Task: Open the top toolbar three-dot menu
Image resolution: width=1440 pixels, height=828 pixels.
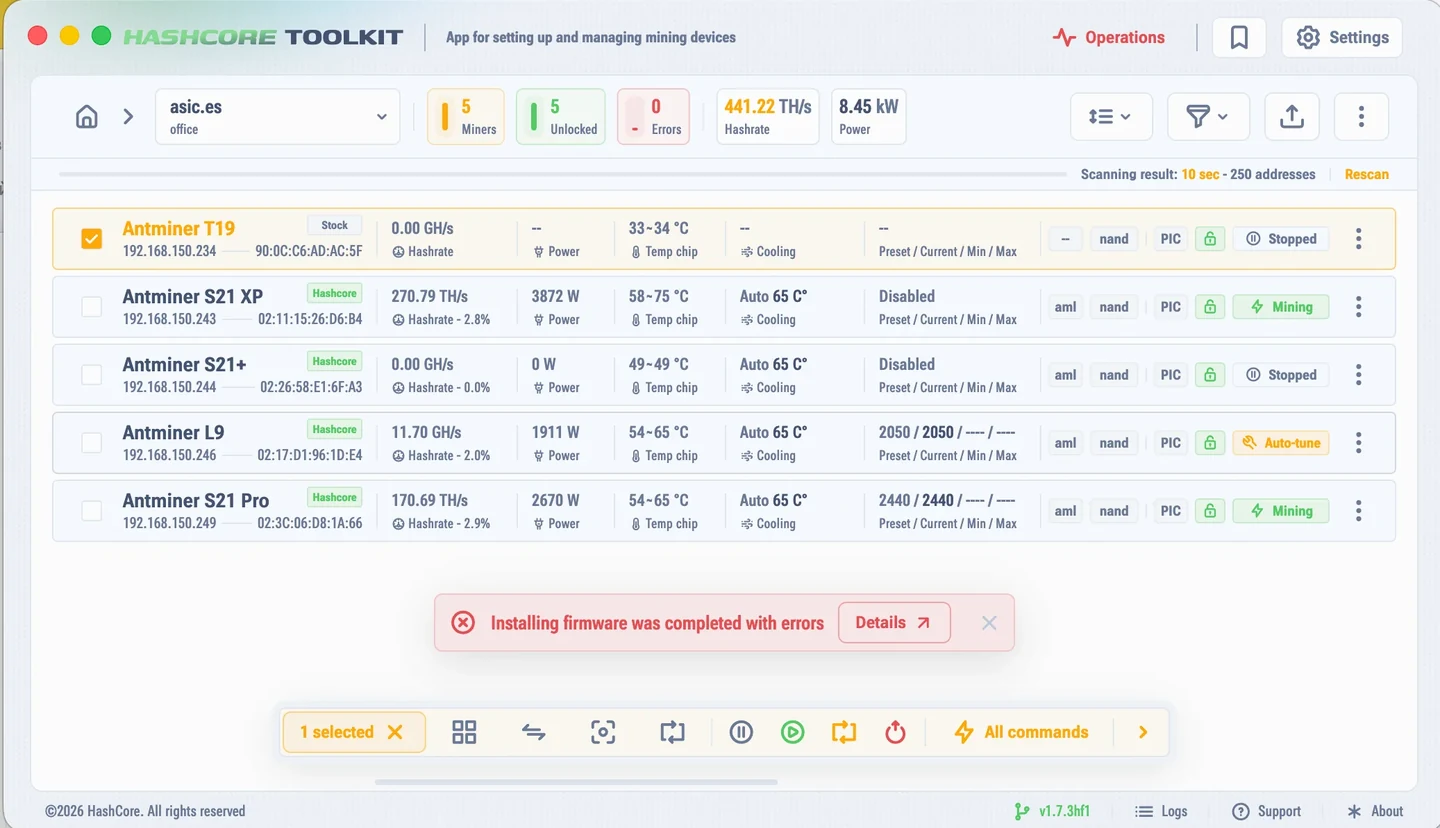Action: pos(1361,117)
